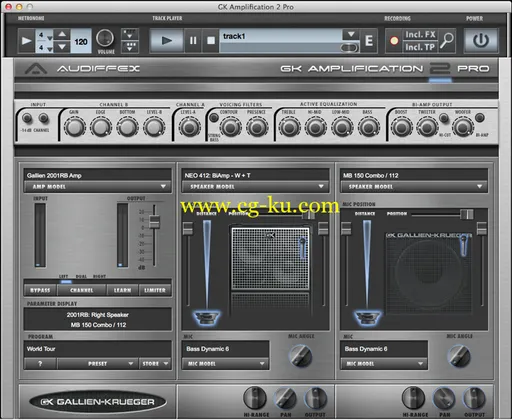512x420 pixels.
Task: Increase metronome tempo with the up arrow
Action: tap(62, 34)
